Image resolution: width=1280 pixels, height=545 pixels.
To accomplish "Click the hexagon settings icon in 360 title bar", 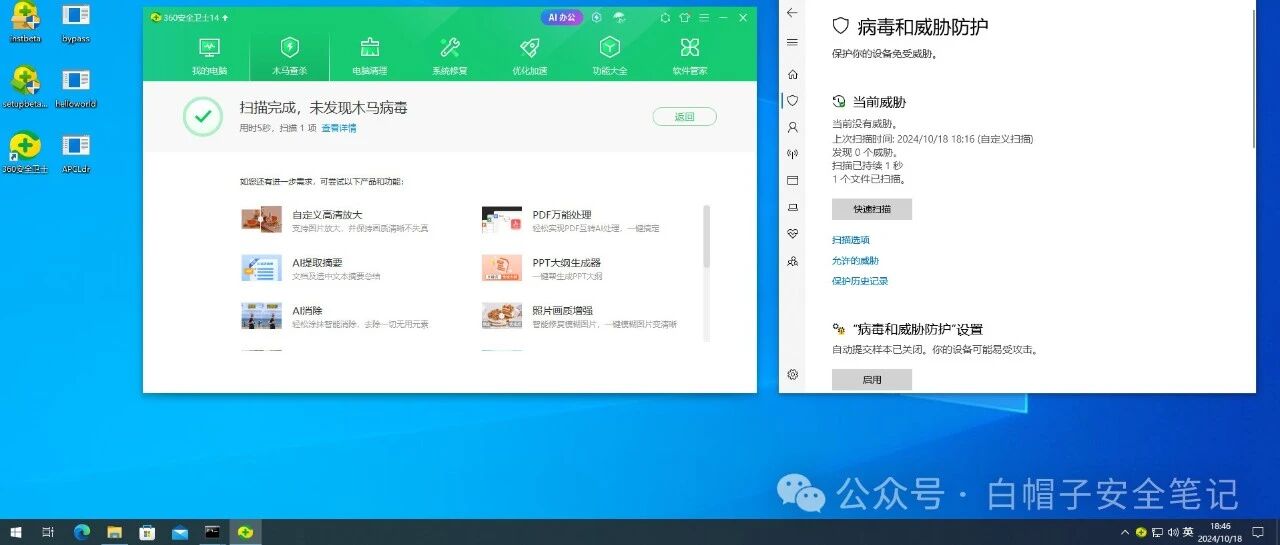I will coord(665,17).
